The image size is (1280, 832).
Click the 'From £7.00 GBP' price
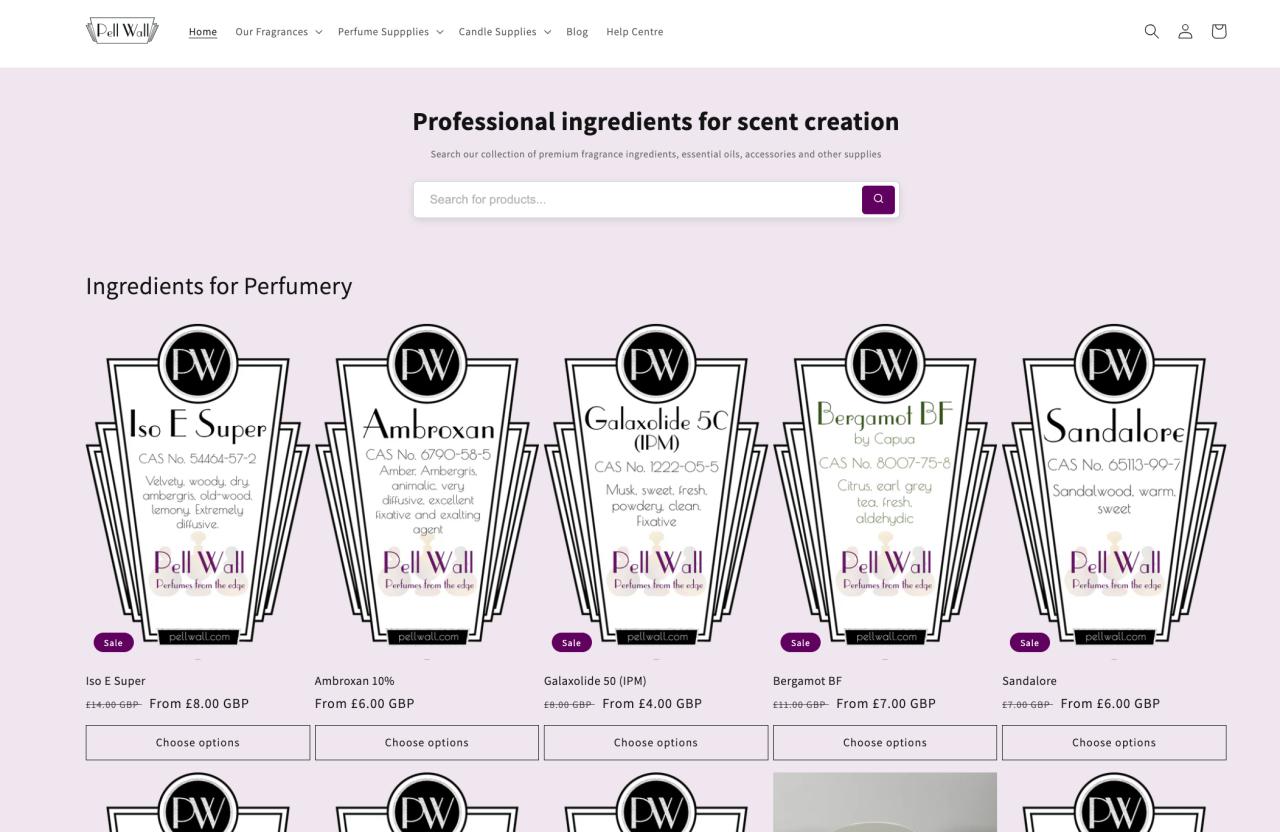(x=886, y=704)
